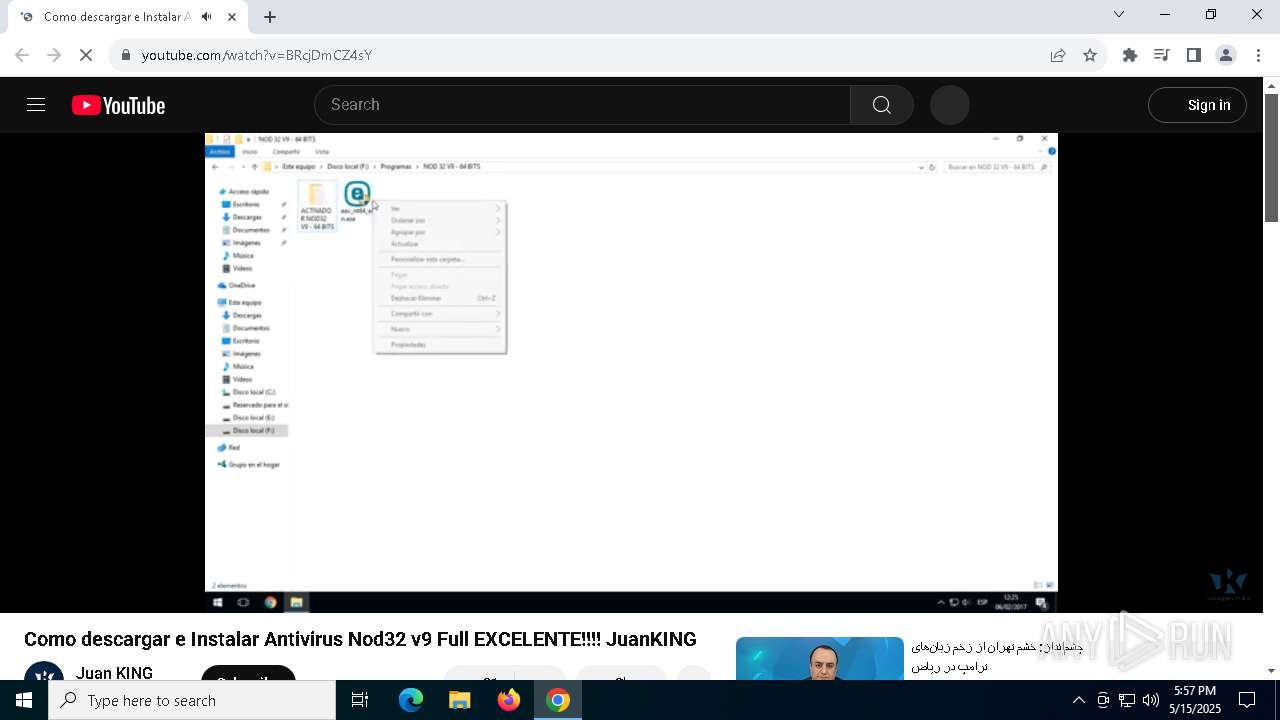This screenshot has height=720, width=1280.
Task: Go back in Chrome navigation
Action: pyautogui.click(x=22, y=55)
